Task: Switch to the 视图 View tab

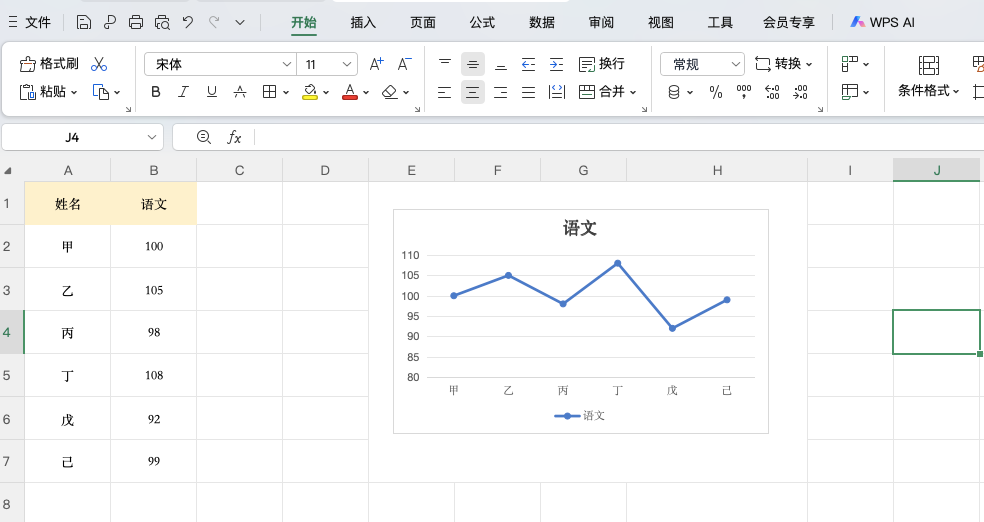Action: point(661,23)
